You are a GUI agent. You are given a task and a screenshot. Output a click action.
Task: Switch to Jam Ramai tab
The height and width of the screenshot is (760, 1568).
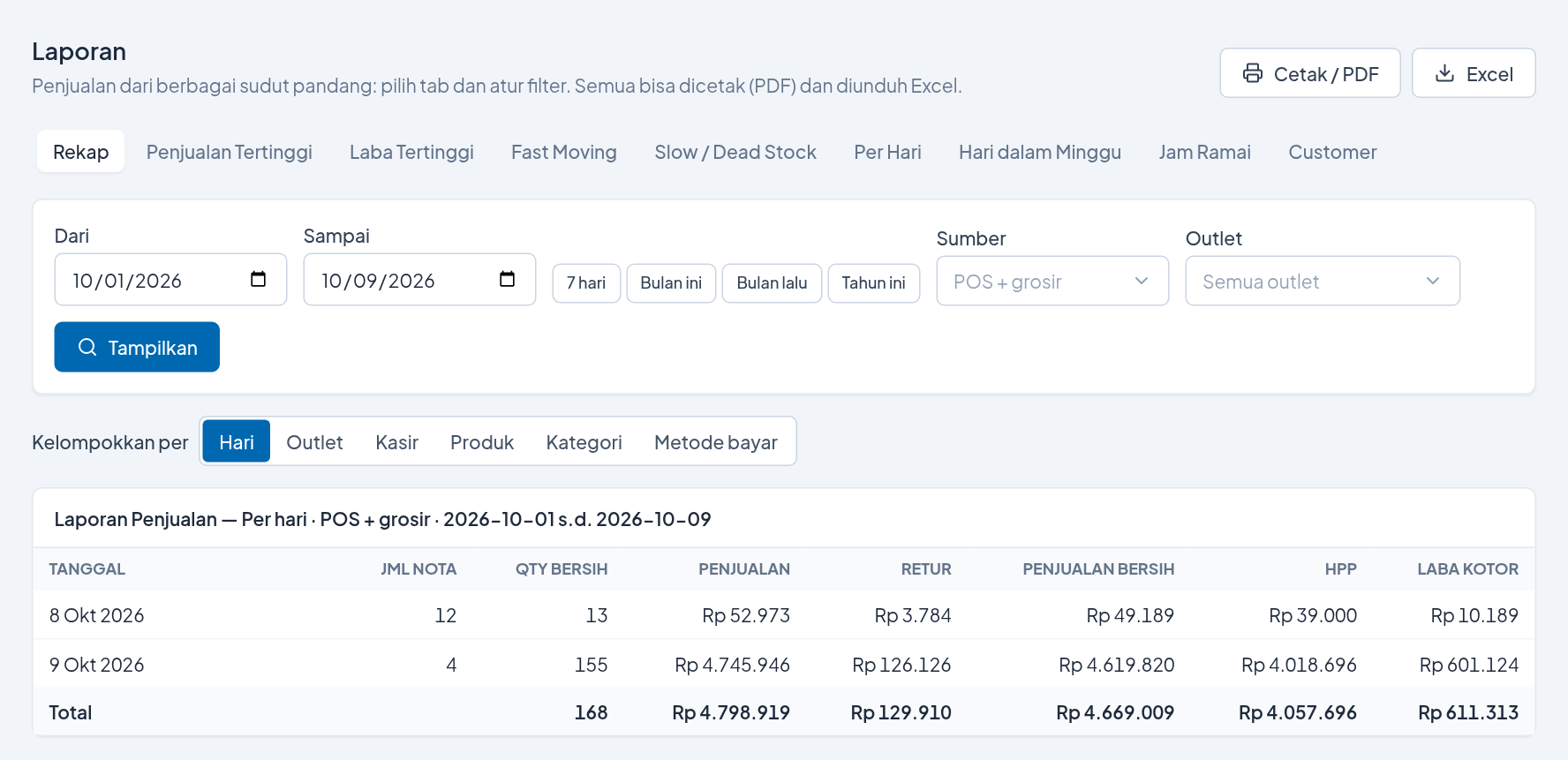click(x=1204, y=152)
